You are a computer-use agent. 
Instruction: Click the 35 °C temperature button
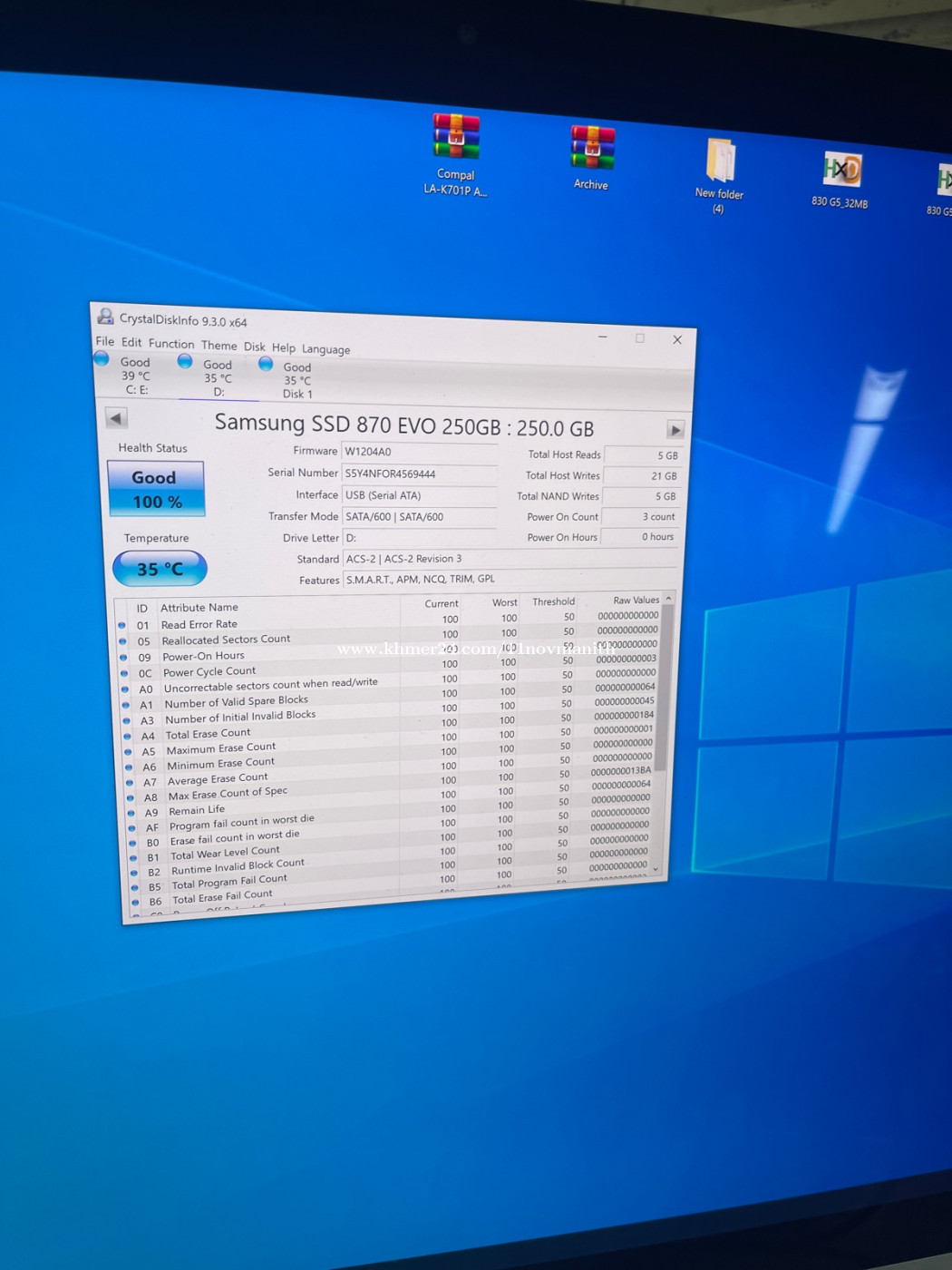point(160,569)
